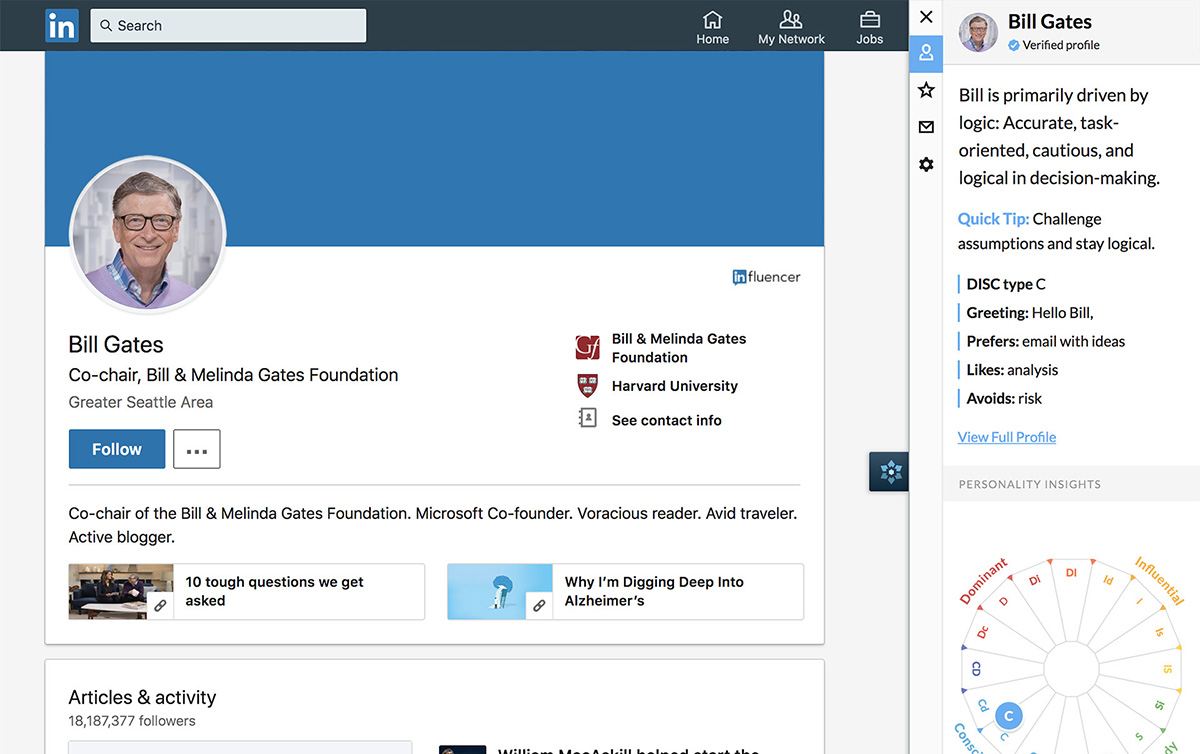
Task: Click the Articles & activity heading
Action: [142, 697]
